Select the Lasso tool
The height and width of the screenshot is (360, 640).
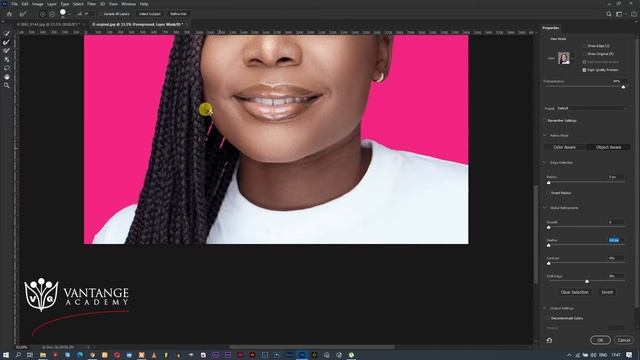point(7,68)
